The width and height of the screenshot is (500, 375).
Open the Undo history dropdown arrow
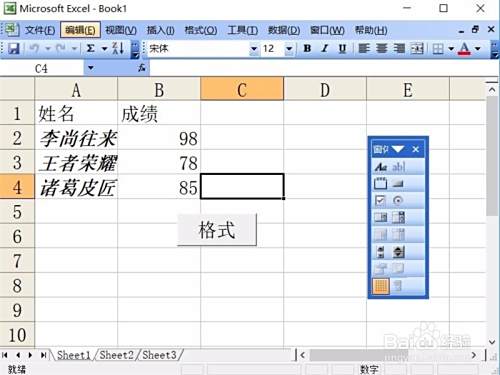point(48,49)
